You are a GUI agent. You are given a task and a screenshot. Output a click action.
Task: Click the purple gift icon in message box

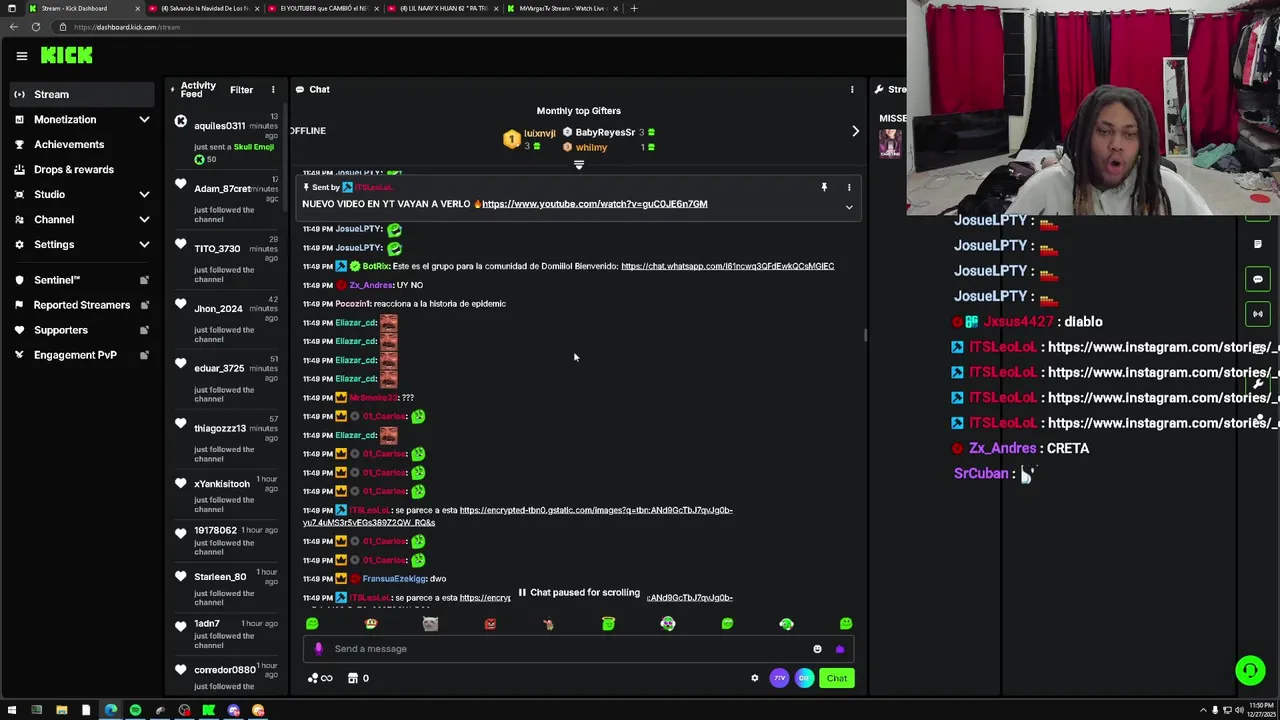tap(840, 649)
